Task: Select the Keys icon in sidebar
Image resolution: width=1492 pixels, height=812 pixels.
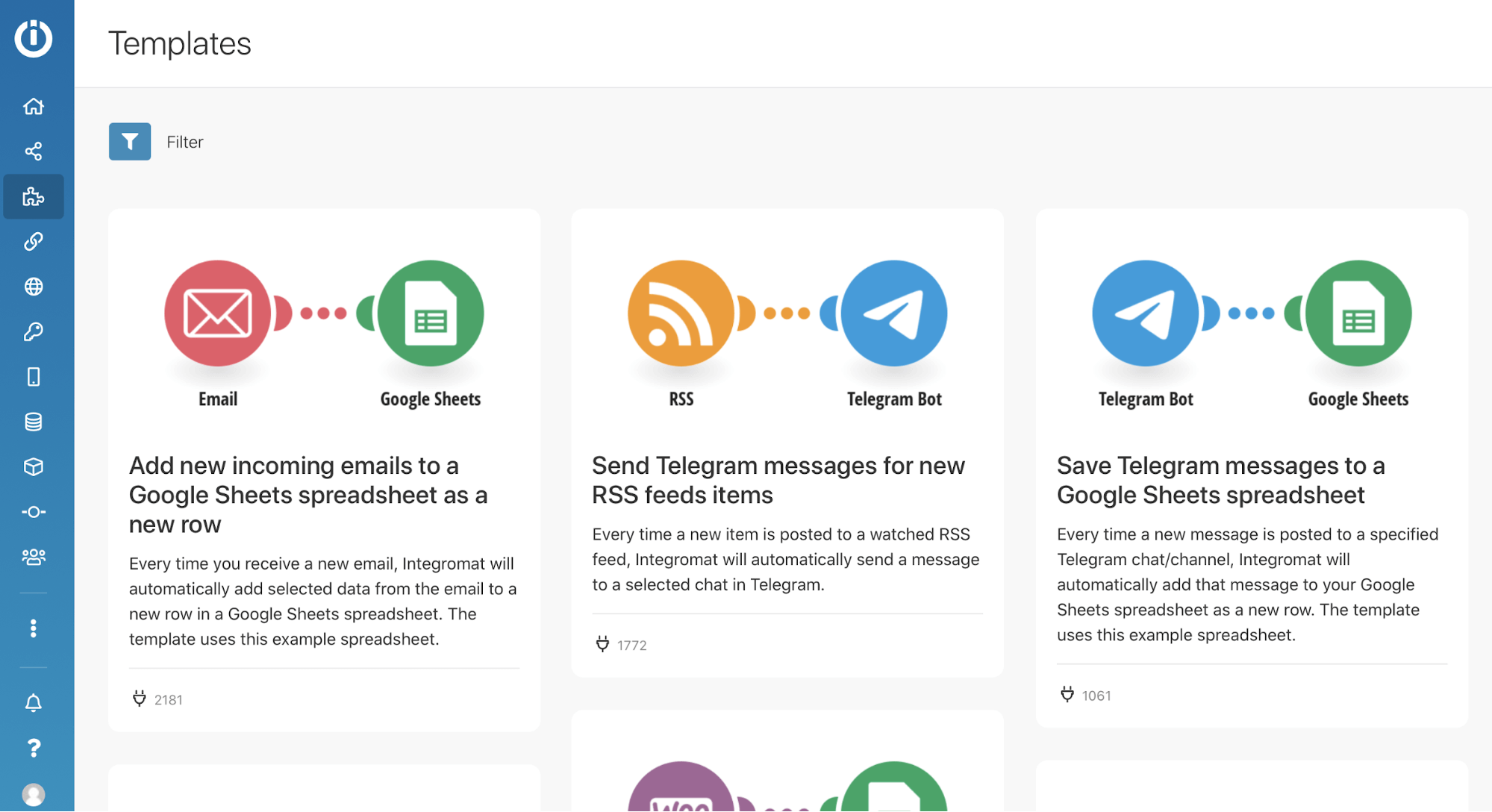Action: [34, 331]
